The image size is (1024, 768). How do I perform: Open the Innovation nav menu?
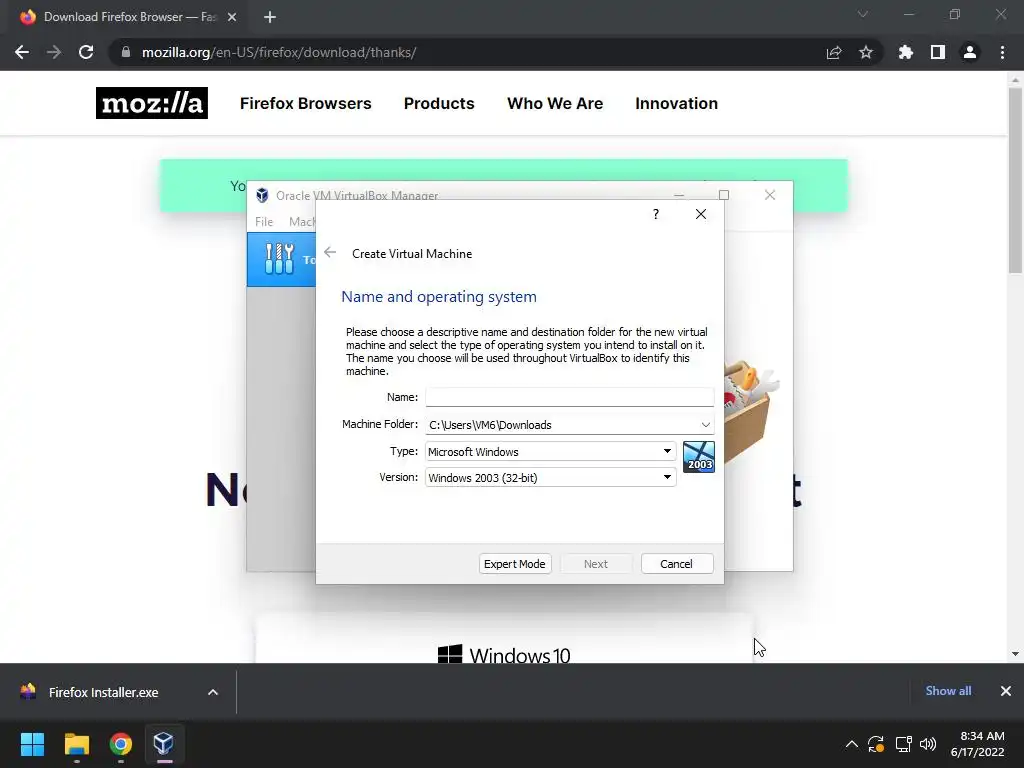677,103
